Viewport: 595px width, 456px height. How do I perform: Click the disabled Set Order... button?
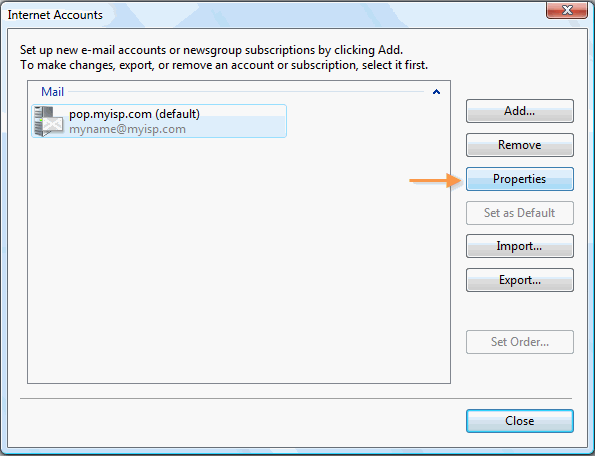click(x=519, y=342)
